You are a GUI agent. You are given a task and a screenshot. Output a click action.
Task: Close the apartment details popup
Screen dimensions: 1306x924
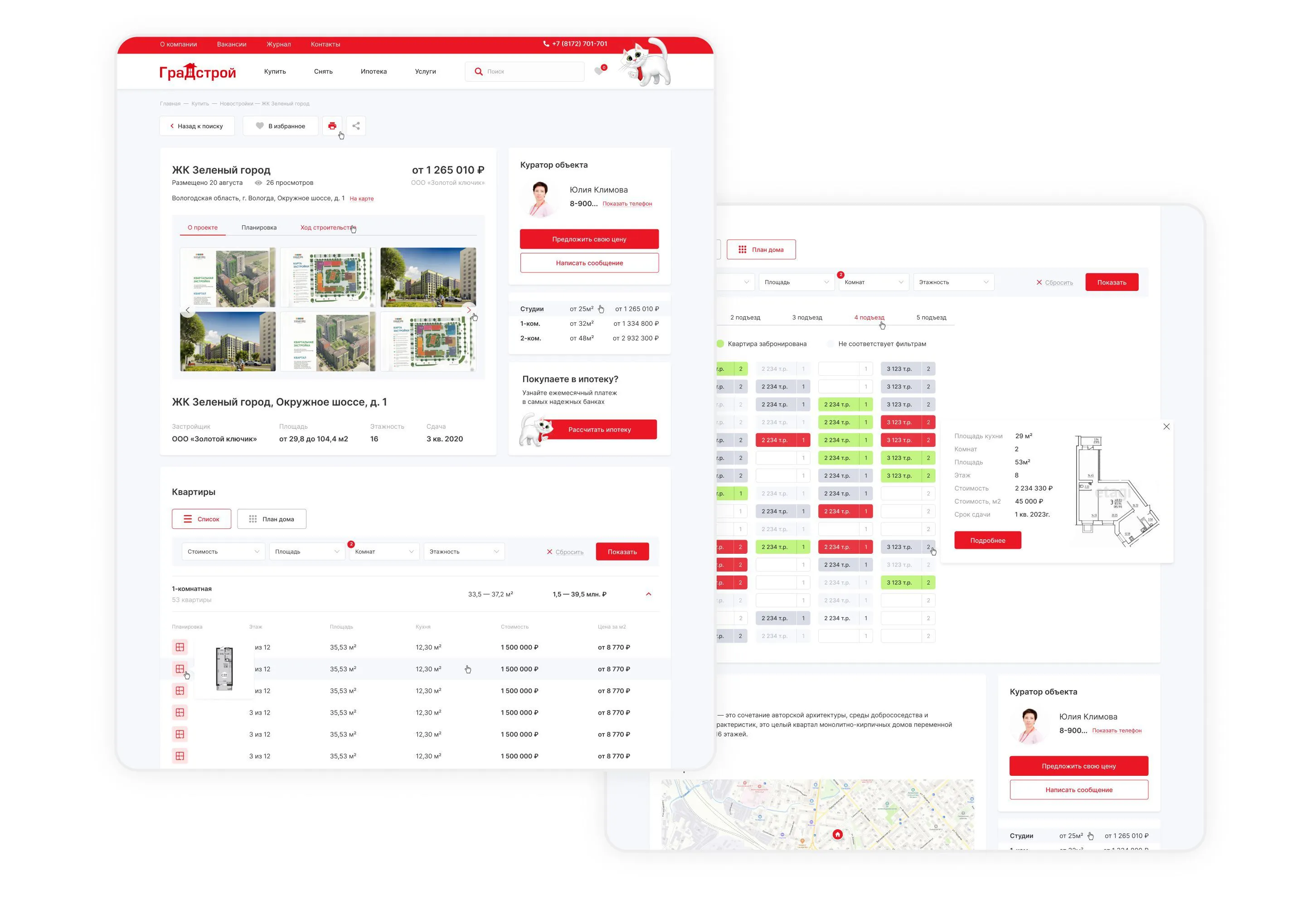(x=1166, y=426)
